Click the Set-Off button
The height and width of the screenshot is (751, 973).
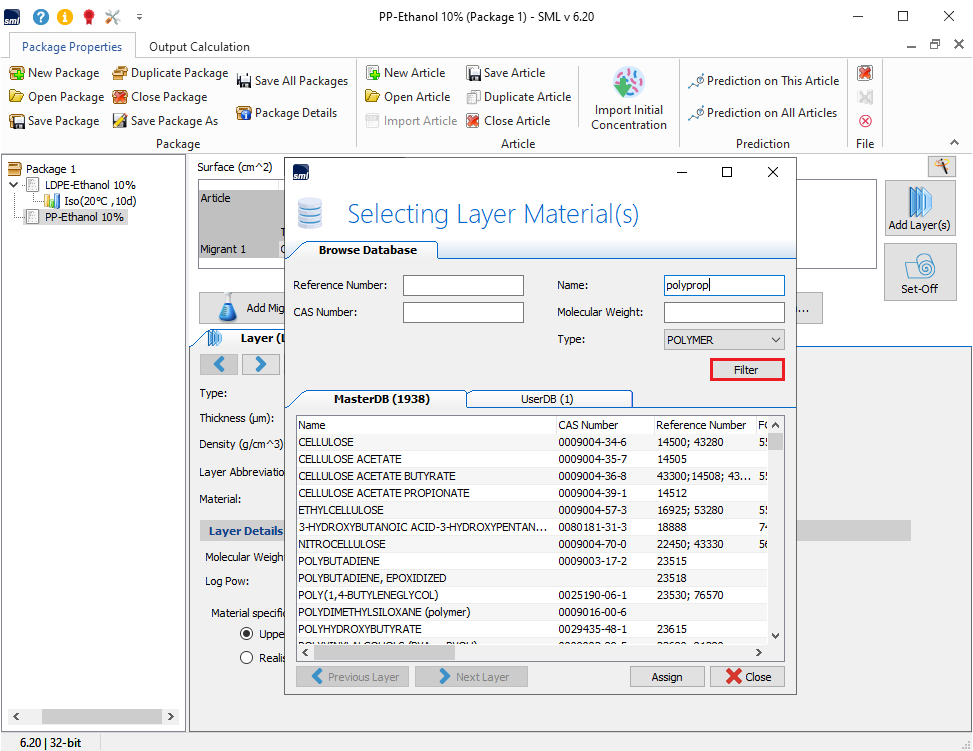pyautogui.click(x=919, y=272)
